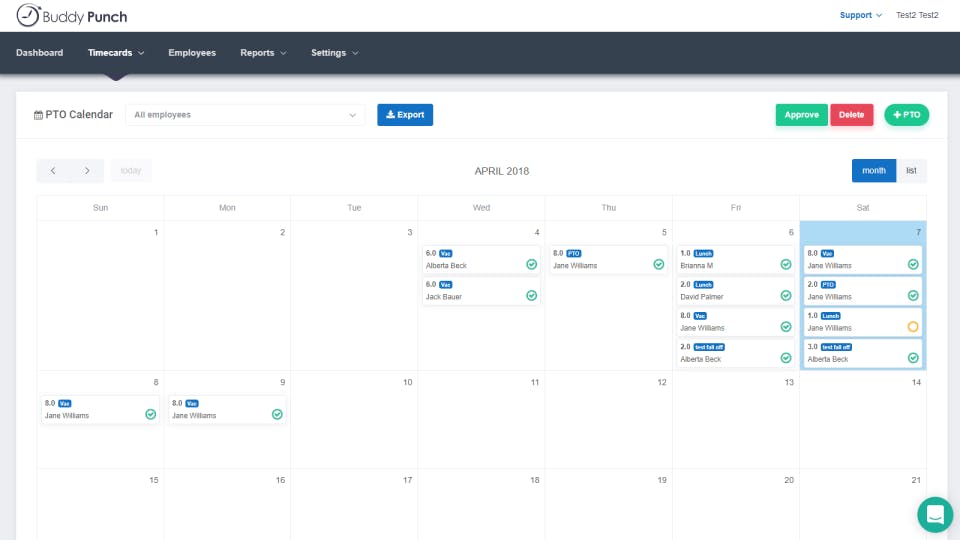Switch to month view
960x540 pixels.
tap(874, 171)
